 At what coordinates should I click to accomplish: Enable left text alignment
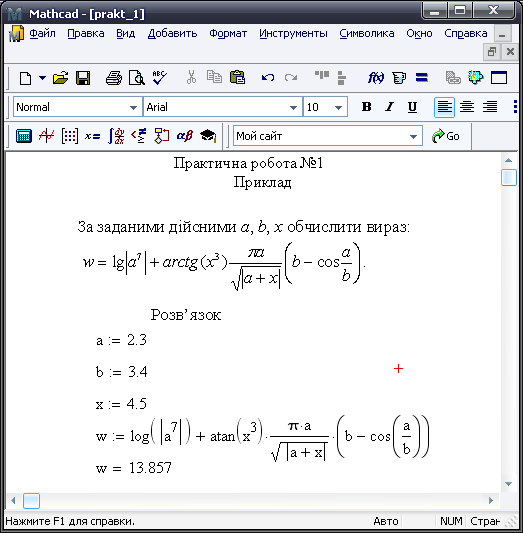point(444,107)
